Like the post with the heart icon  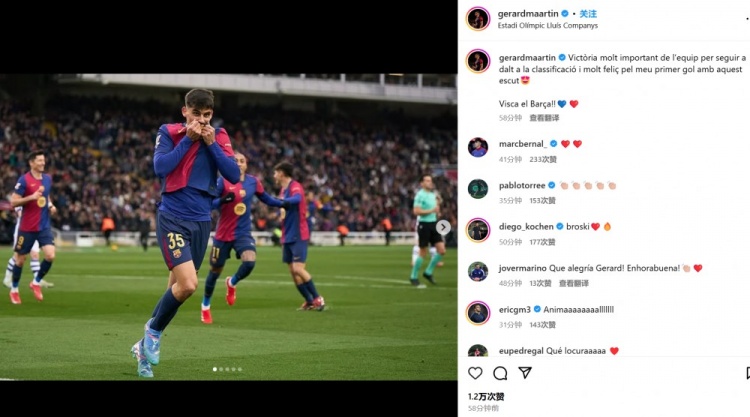tap(475, 373)
